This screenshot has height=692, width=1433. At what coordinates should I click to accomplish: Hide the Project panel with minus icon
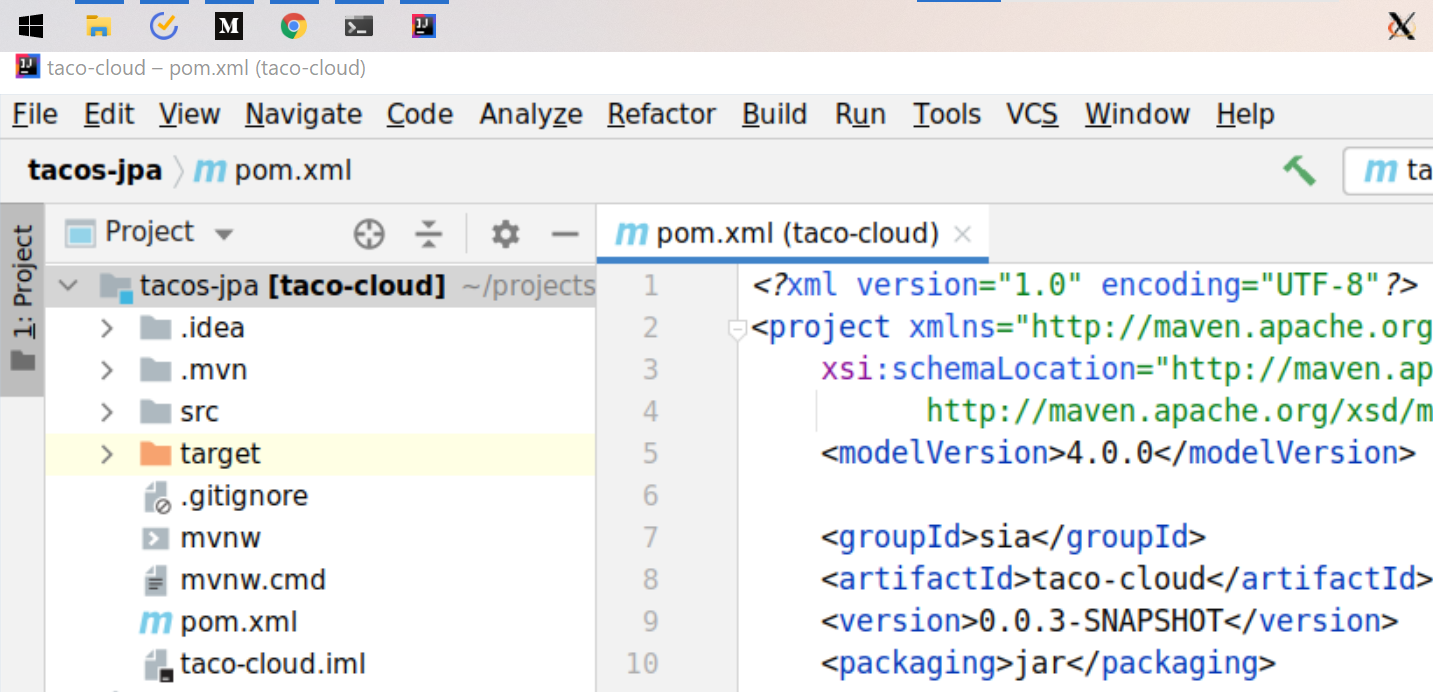coord(565,234)
